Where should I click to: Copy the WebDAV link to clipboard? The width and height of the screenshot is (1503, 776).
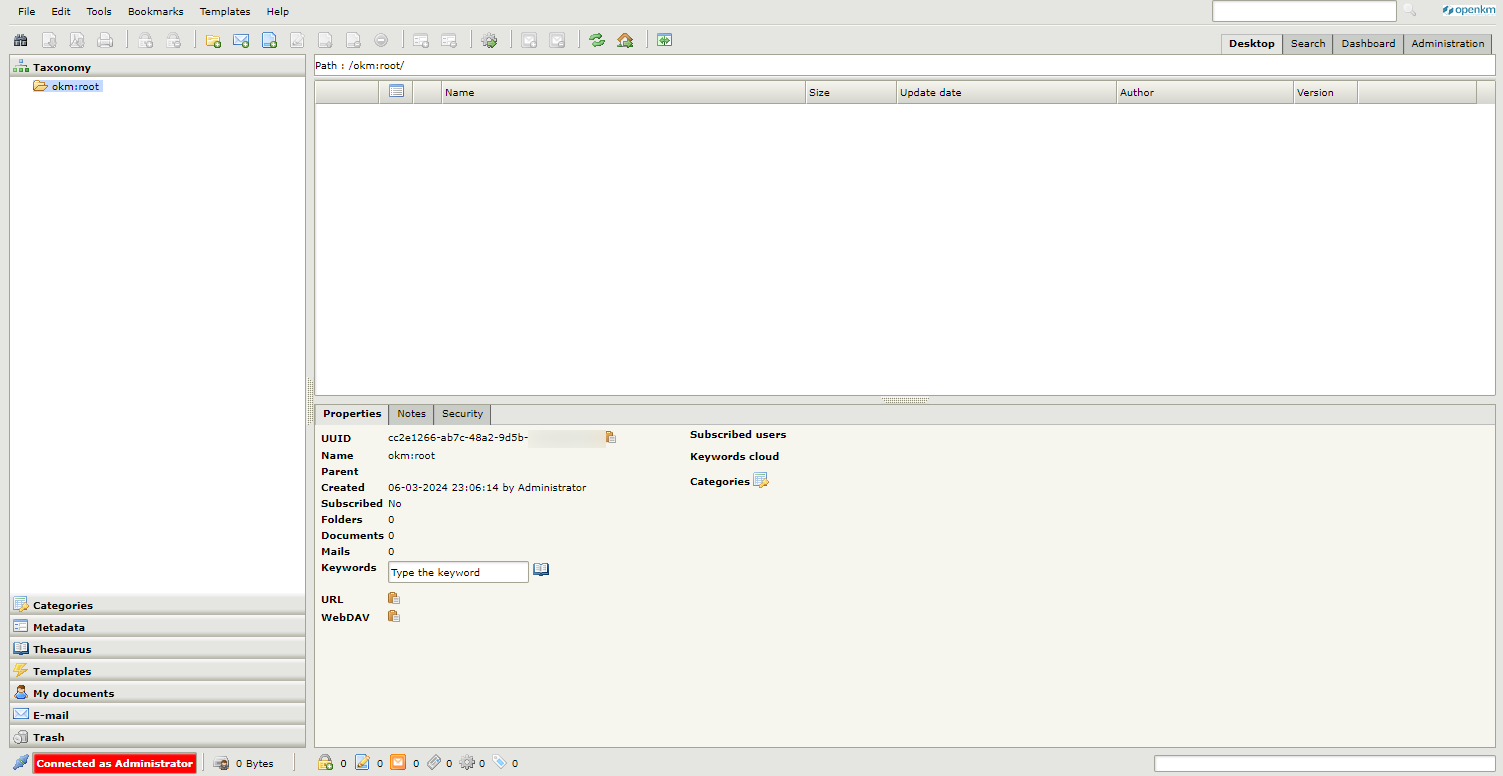click(393, 617)
